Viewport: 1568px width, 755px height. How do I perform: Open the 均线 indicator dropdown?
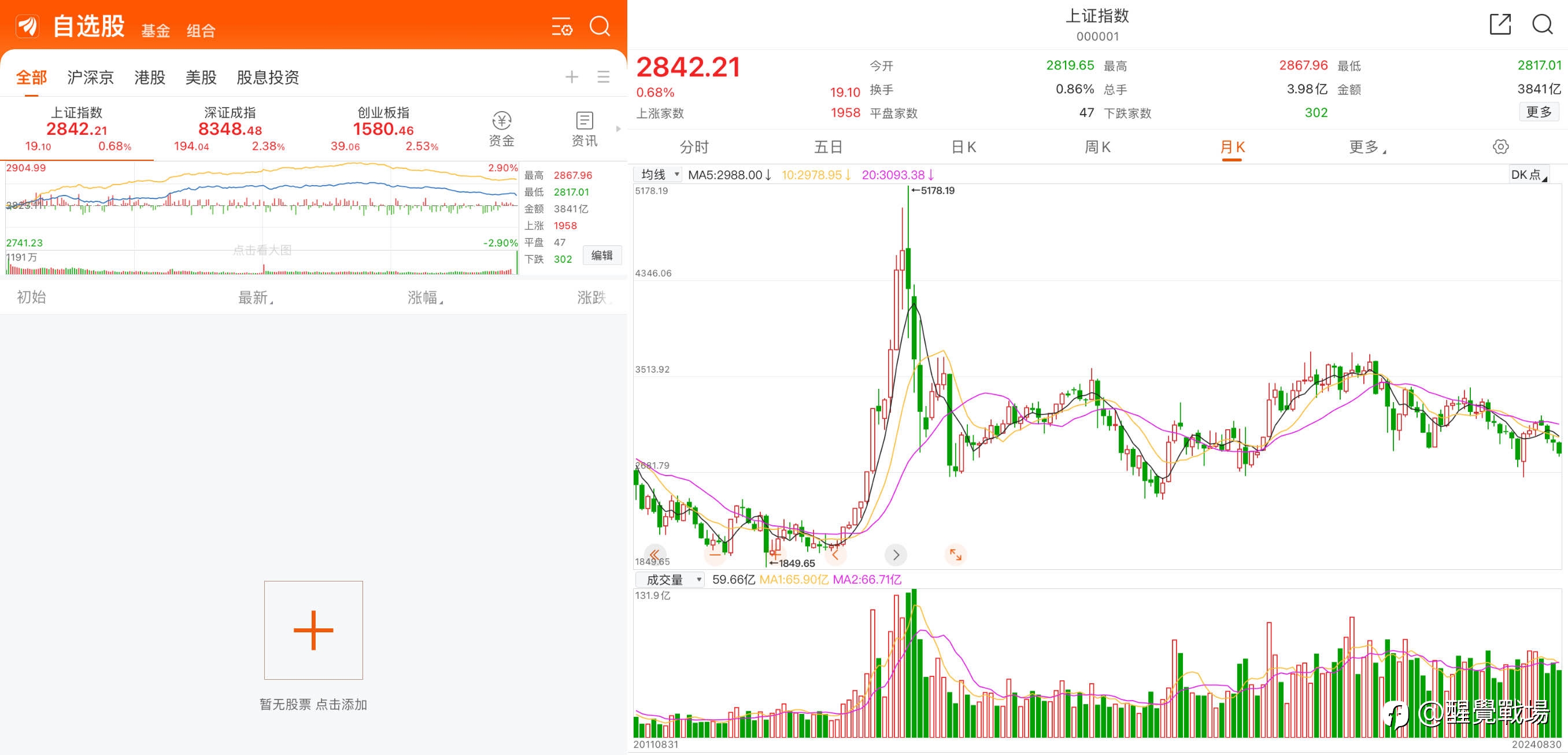659,175
